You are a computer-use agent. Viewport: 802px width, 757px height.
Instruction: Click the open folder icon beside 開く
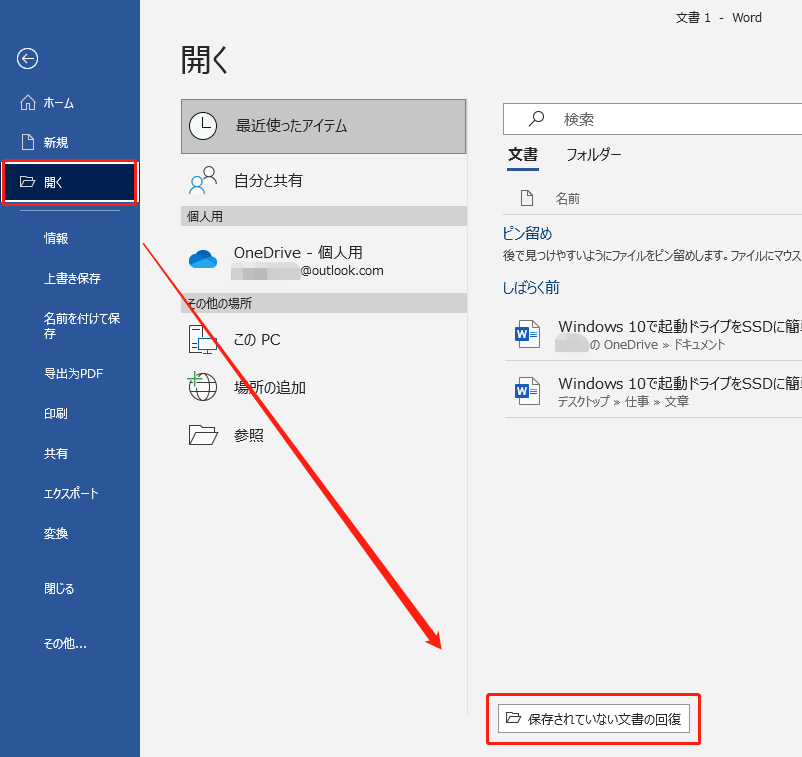27,182
